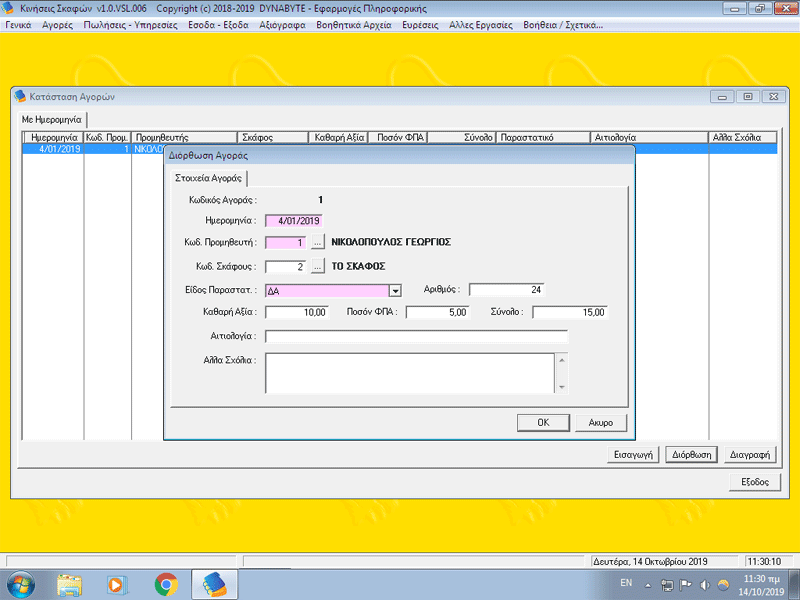Open the Αγορές menu
The image size is (800, 600).
pos(57,25)
